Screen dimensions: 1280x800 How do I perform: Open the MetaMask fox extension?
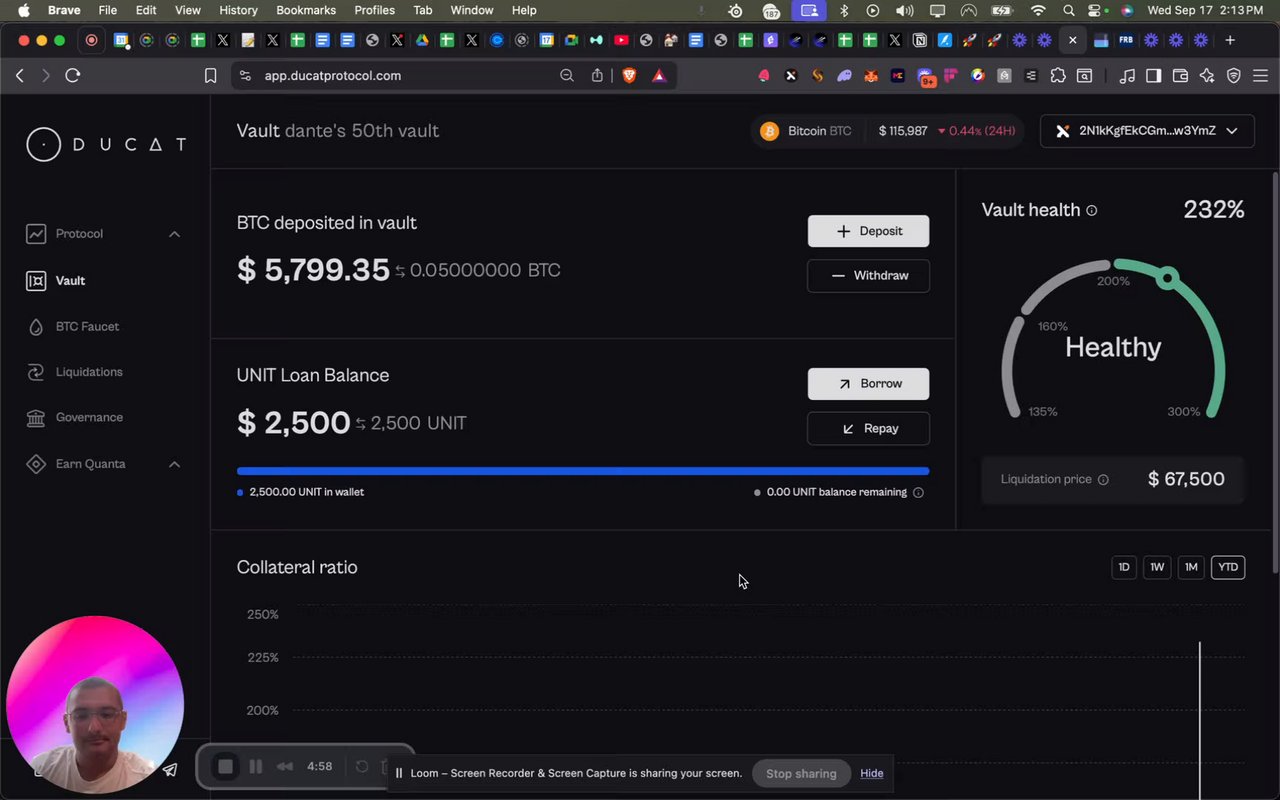[x=871, y=75]
